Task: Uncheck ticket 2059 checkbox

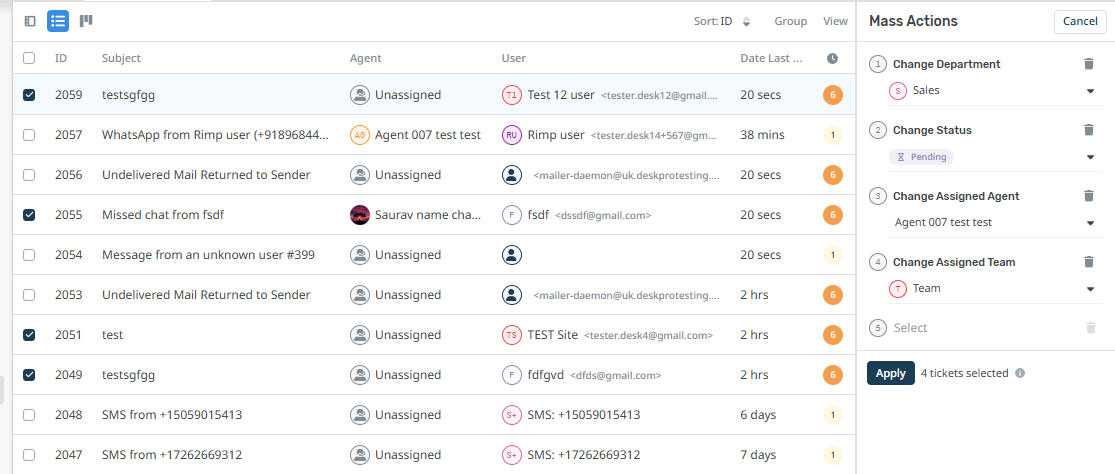Action: [x=29, y=95]
